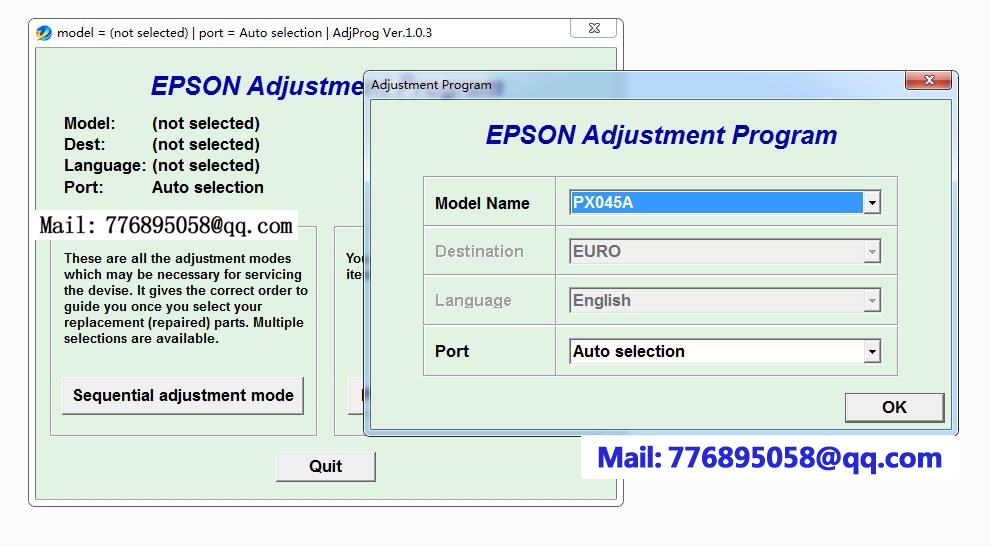Viewport: 991px width, 546px height.
Task: Click the Language dropdown arrow
Action: [872, 301]
